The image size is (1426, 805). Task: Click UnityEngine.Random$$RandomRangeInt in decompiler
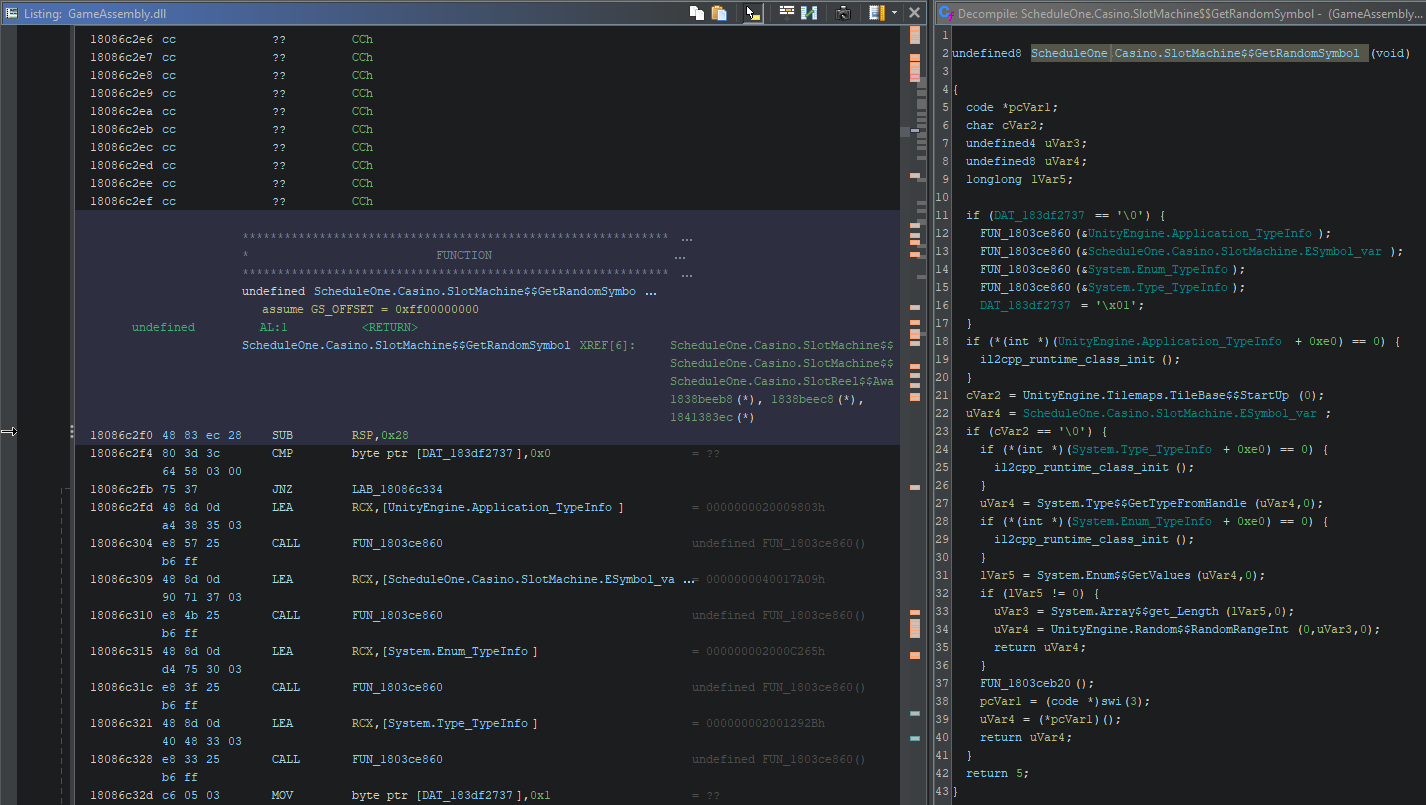click(x=1169, y=629)
